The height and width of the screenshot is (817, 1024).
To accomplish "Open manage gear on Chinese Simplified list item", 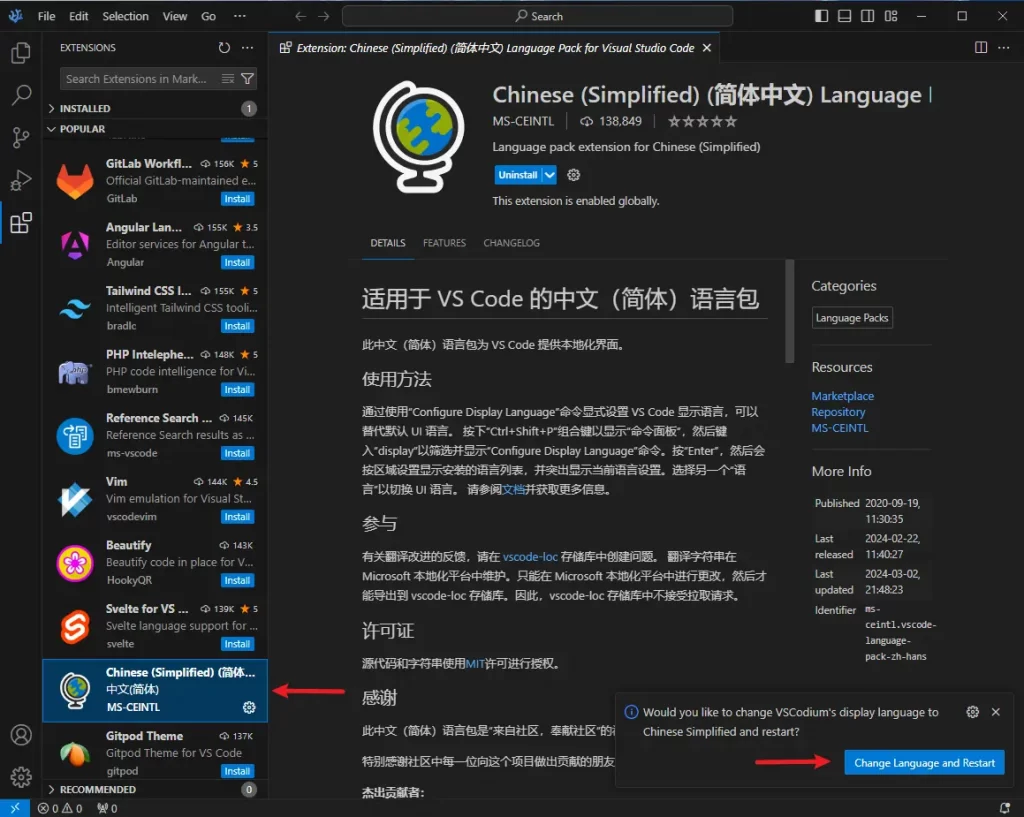I will pos(249,707).
